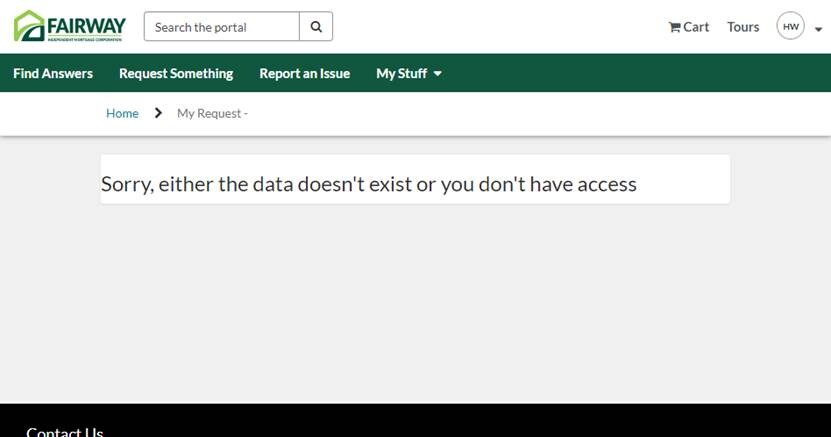Open Find Answers in navigation bar
Screen dimensions: 831x437
(x=53, y=73)
